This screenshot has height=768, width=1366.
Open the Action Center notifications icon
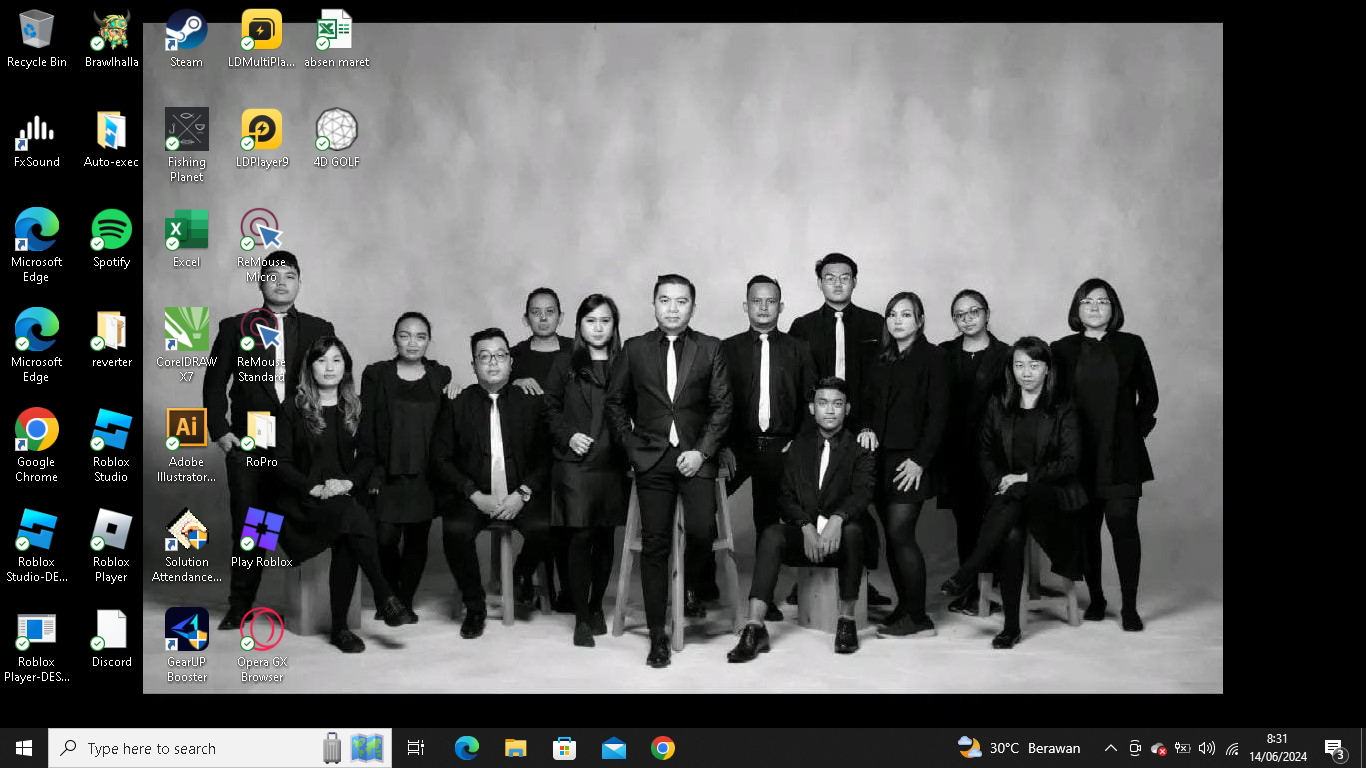click(x=1334, y=748)
